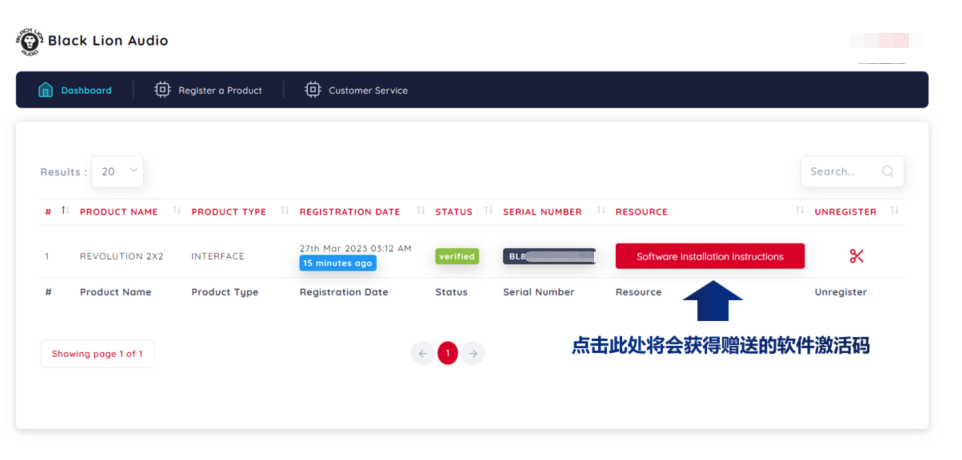Sort table by Status column header

(x=453, y=212)
